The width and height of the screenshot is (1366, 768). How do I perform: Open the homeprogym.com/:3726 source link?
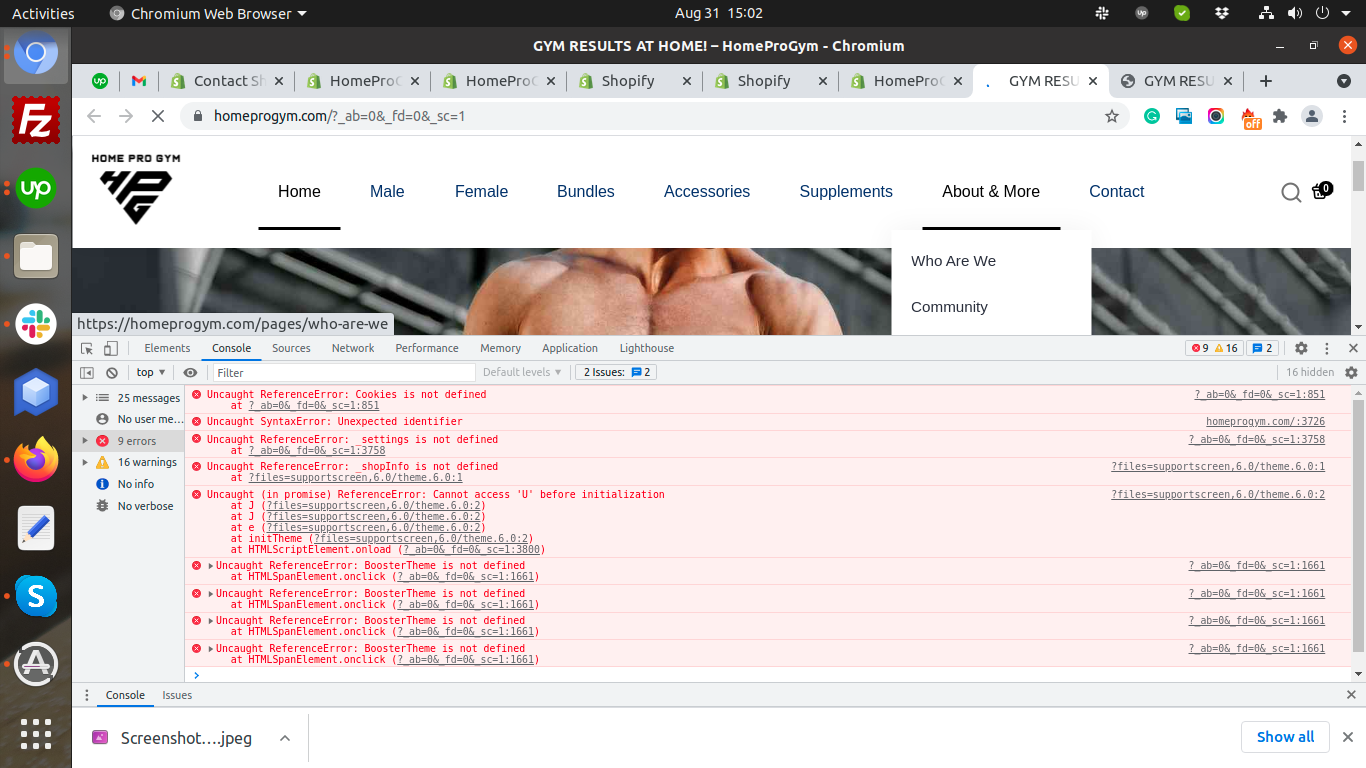1265,422
